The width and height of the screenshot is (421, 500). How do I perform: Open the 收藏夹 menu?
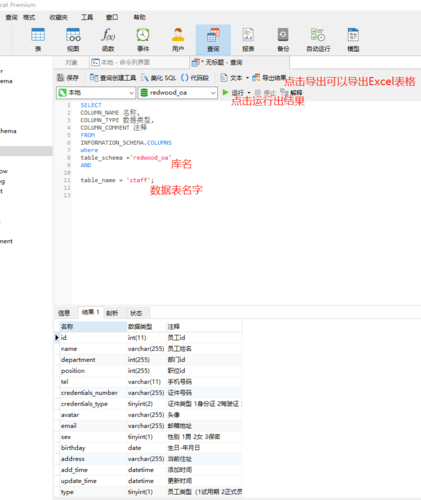pyautogui.click(x=59, y=17)
